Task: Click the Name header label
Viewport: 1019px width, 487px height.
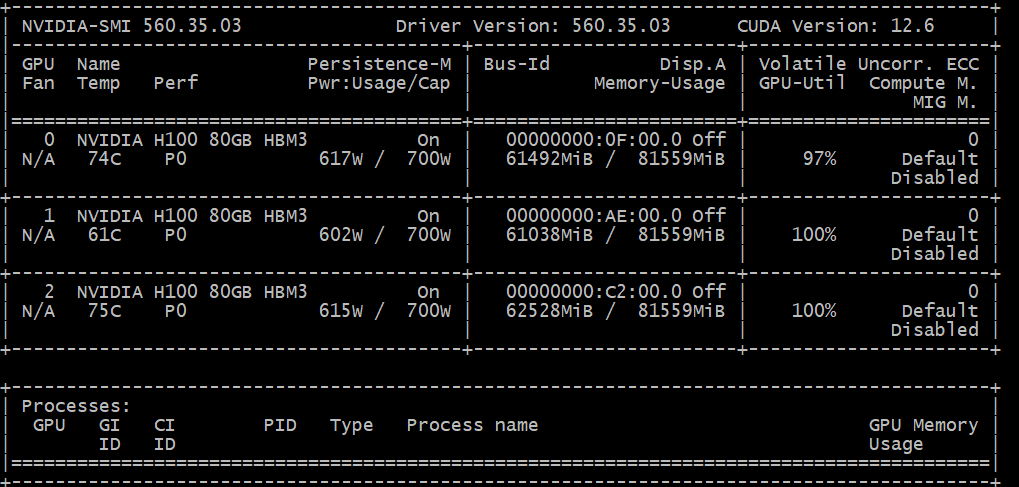Action: pyautogui.click(x=98, y=64)
